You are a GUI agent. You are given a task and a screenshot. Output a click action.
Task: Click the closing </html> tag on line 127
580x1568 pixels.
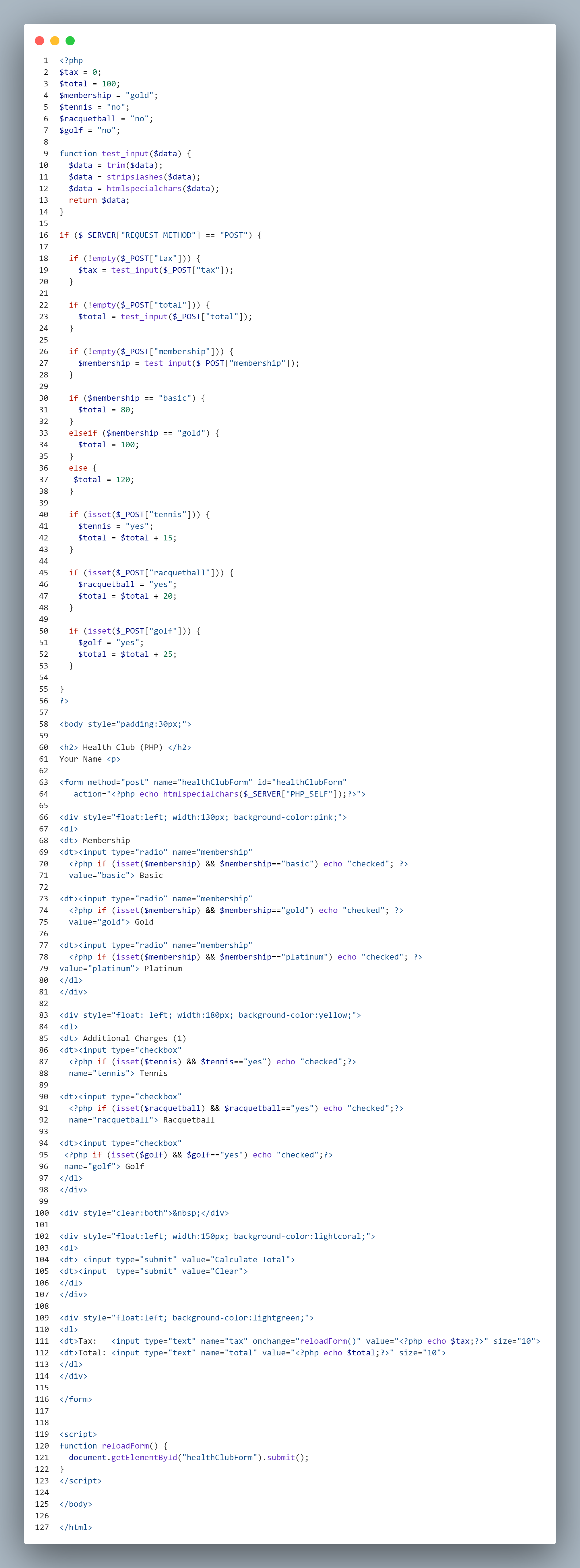(75, 1527)
